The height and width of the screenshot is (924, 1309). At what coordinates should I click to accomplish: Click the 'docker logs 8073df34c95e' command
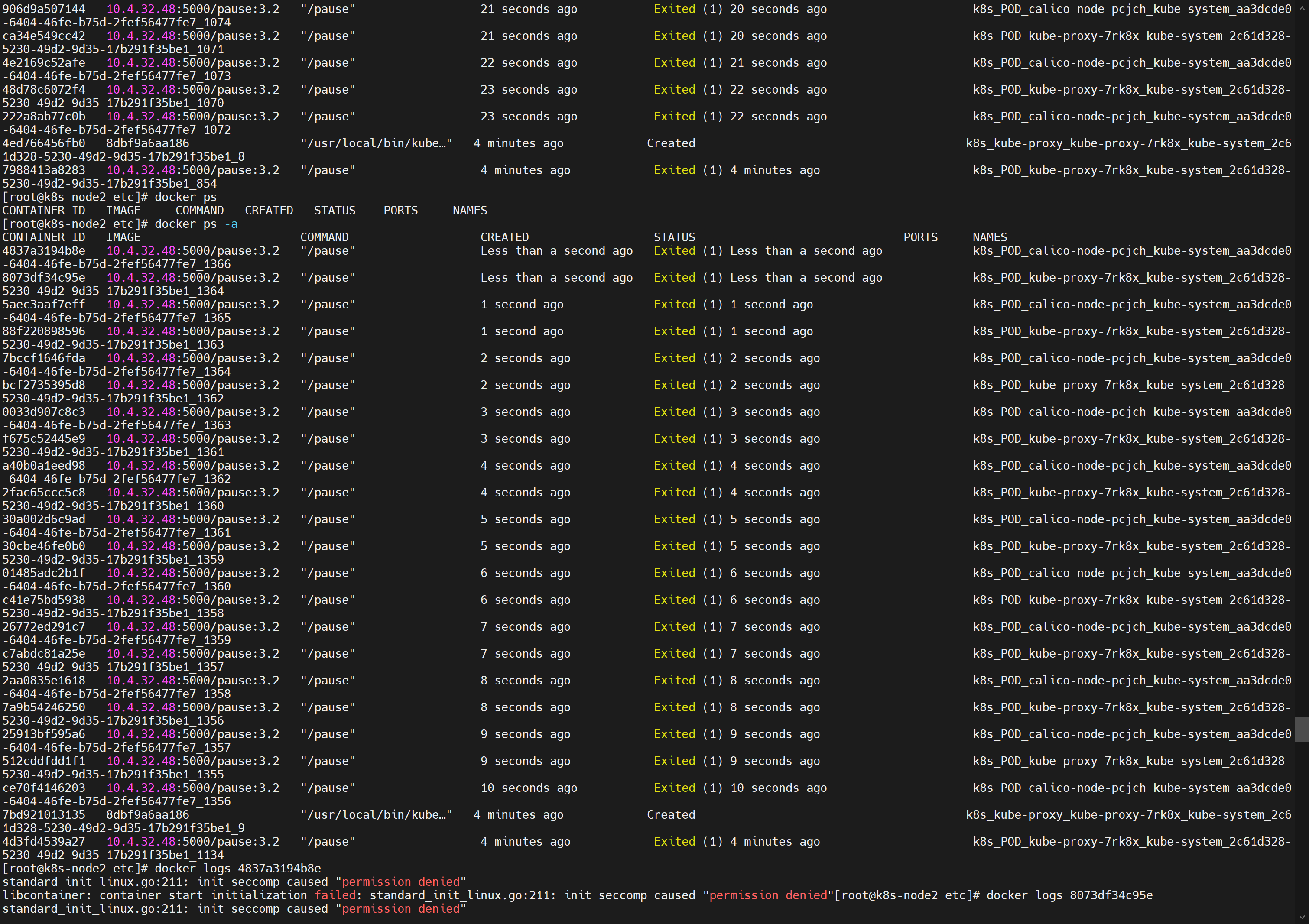click(1069, 895)
